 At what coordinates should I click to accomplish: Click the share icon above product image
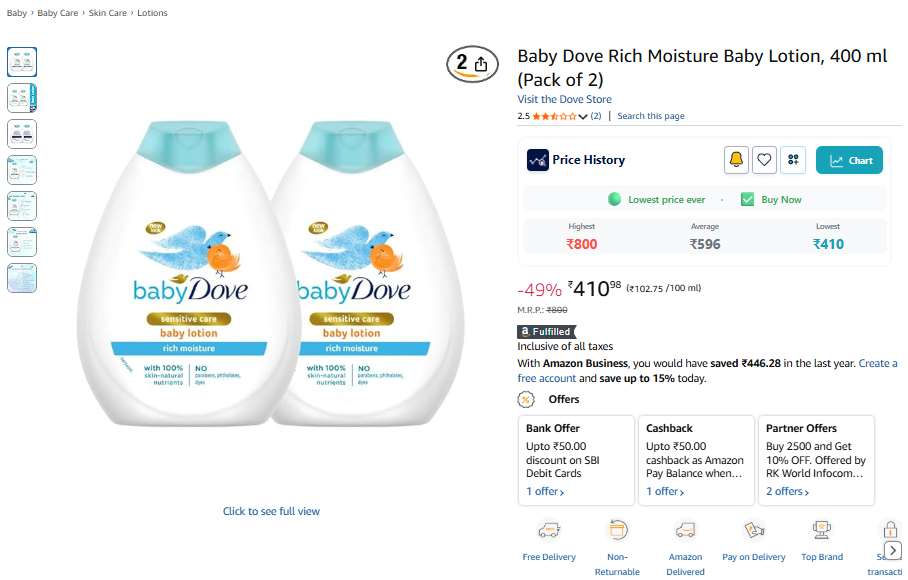[x=481, y=63]
